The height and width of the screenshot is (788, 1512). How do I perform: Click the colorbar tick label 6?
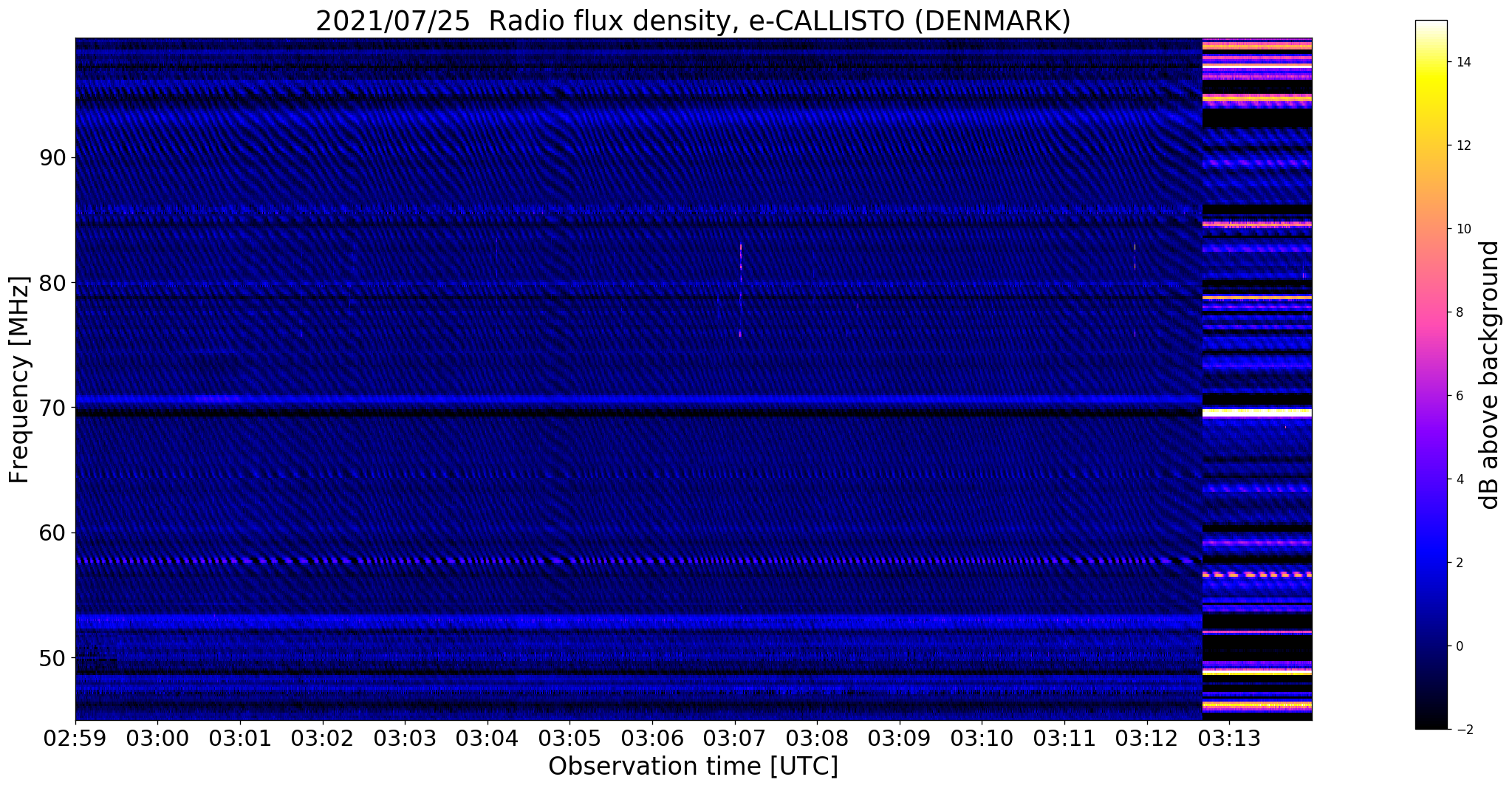click(x=1459, y=396)
